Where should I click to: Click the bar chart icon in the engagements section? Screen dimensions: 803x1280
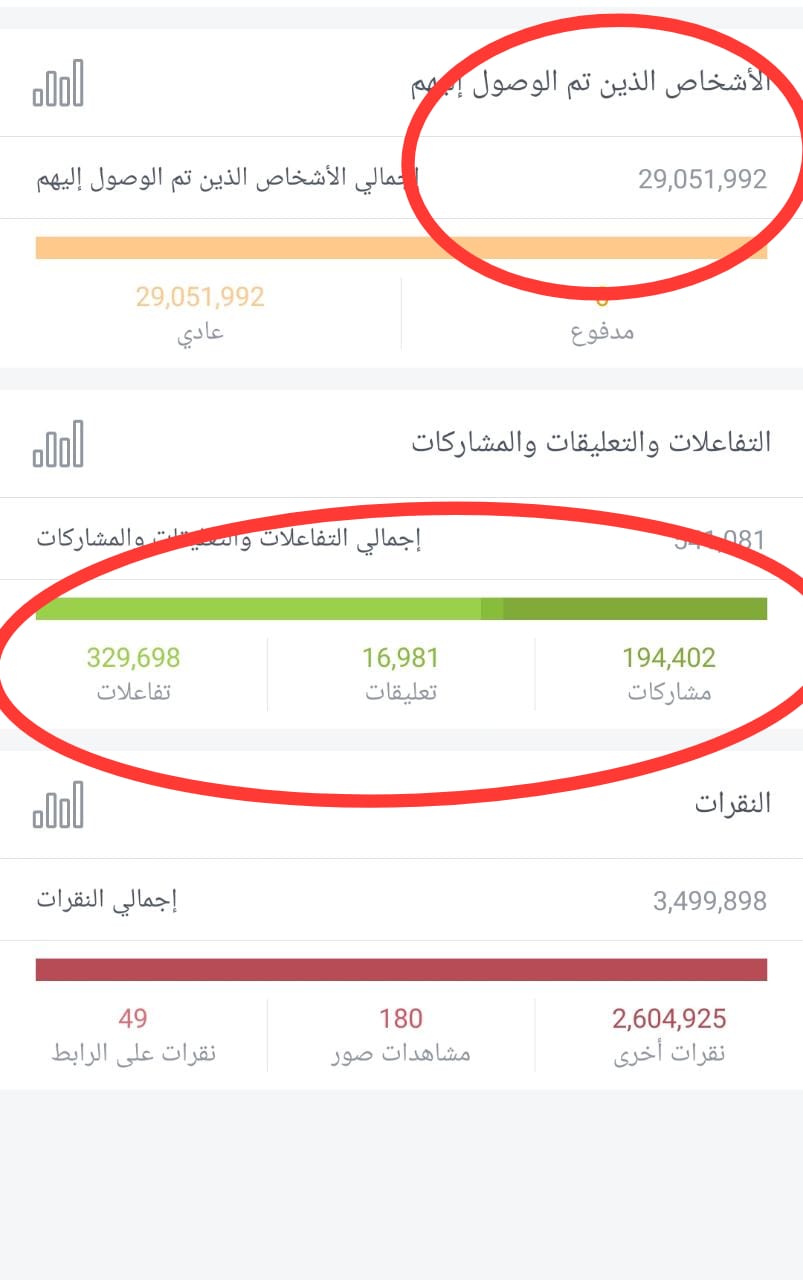click(58, 444)
